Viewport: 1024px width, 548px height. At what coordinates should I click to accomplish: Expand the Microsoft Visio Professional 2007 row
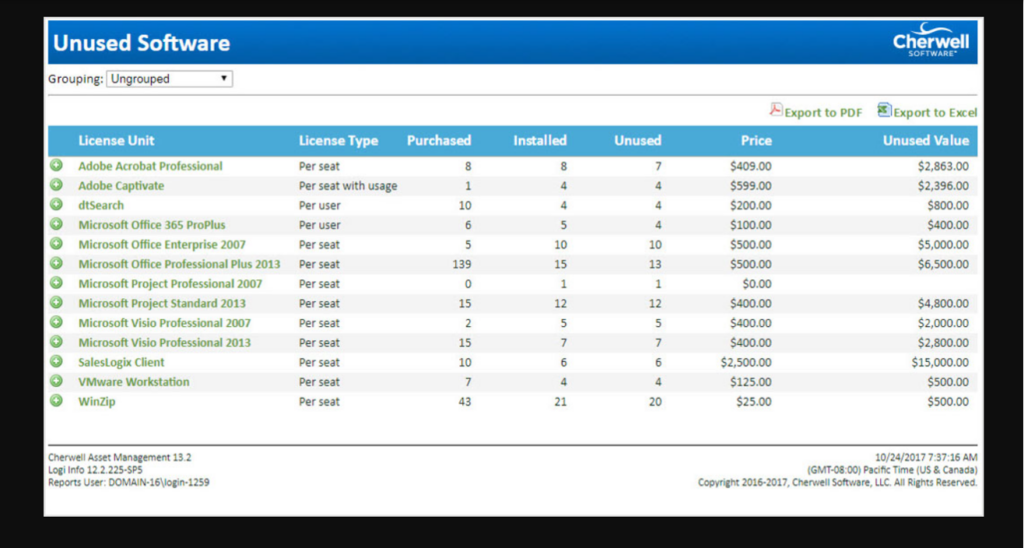[56, 322]
